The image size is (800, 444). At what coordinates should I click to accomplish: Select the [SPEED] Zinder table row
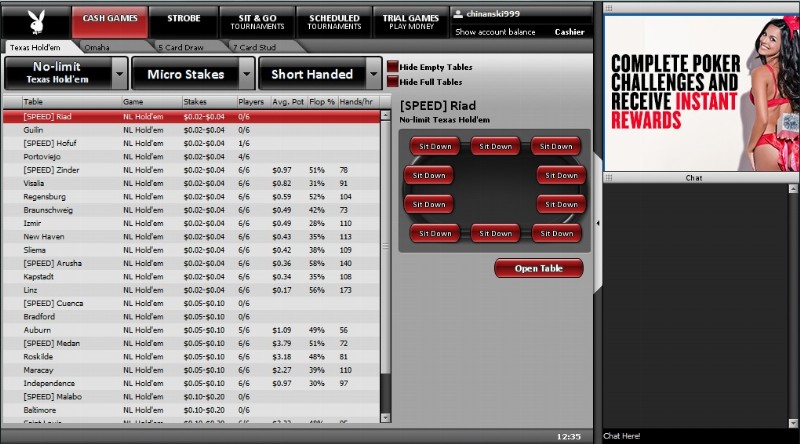click(x=191, y=170)
